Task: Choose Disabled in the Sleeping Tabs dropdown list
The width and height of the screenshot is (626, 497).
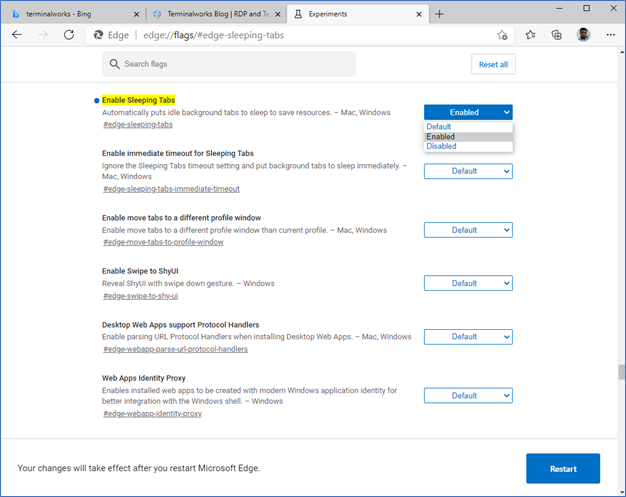Action: [468, 146]
